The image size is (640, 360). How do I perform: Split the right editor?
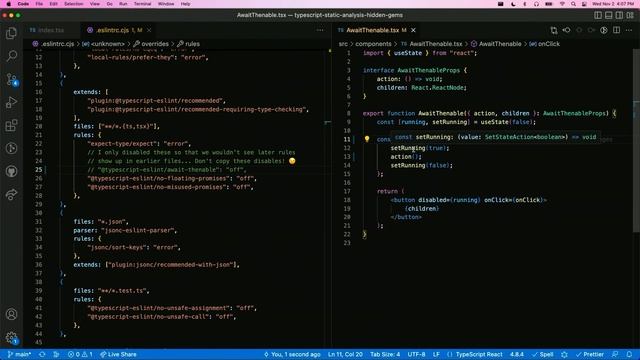(616, 30)
